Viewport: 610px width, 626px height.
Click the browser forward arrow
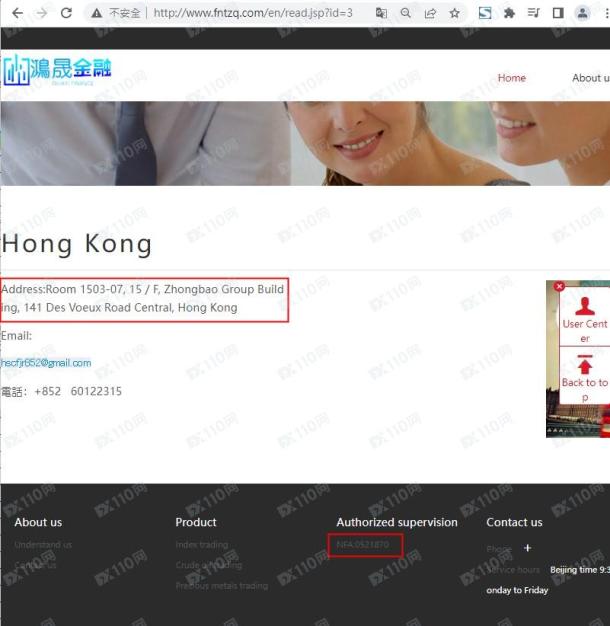point(42,13)
